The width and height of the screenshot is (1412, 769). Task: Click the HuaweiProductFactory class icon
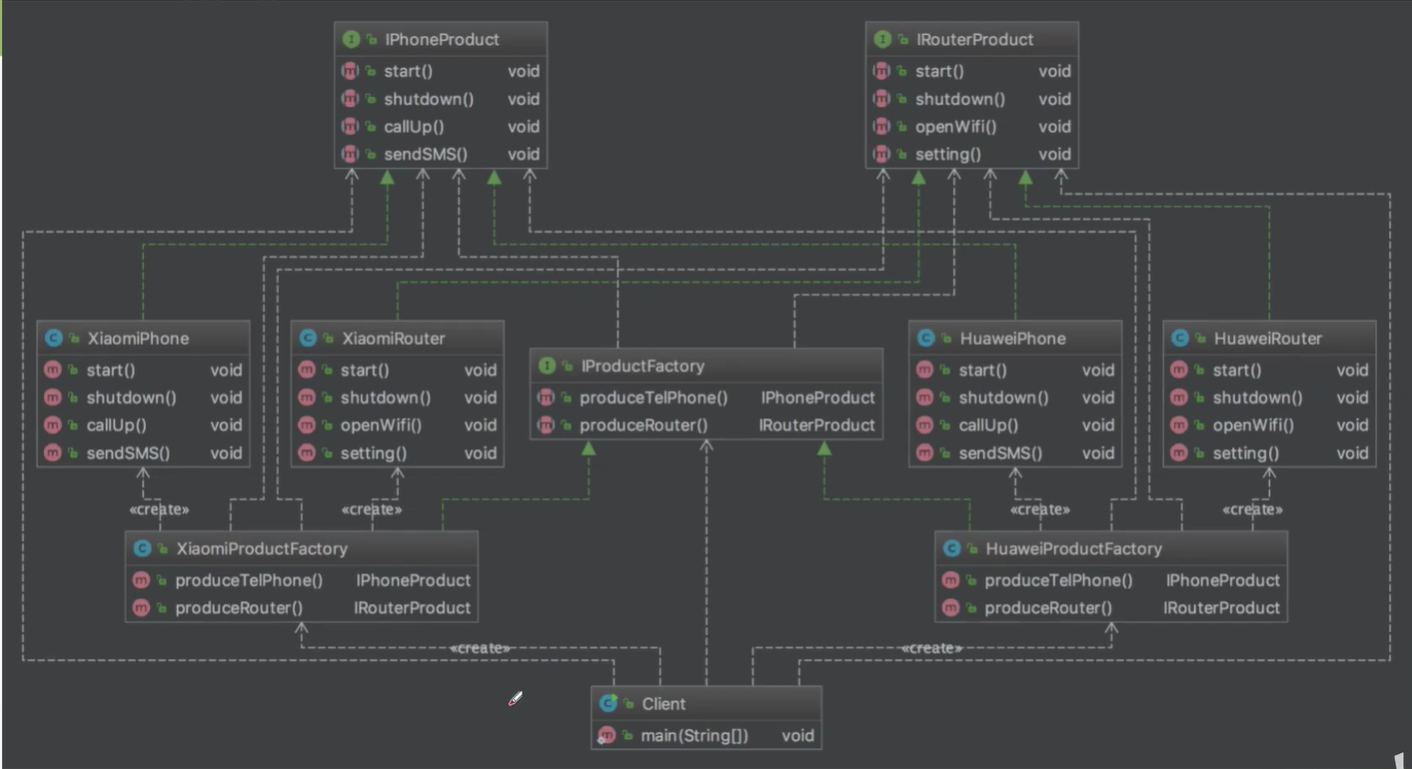click(952, 550)
